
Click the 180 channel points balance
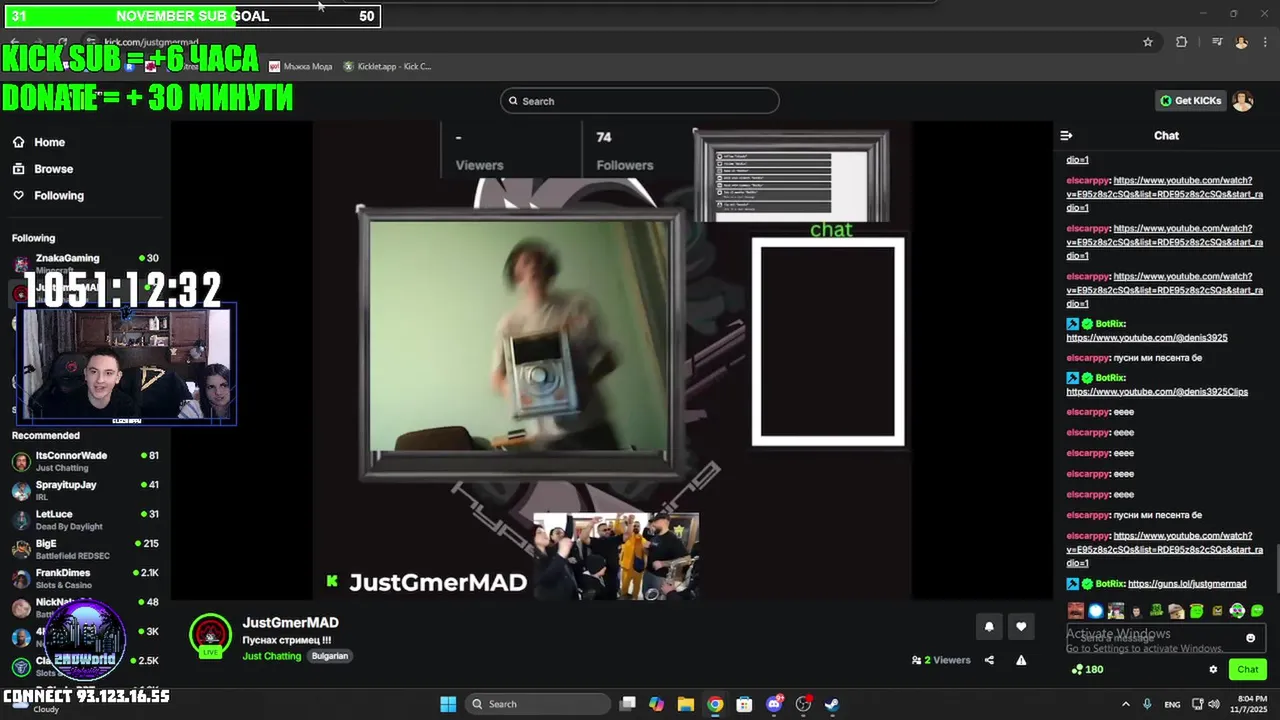(1086, 670)
